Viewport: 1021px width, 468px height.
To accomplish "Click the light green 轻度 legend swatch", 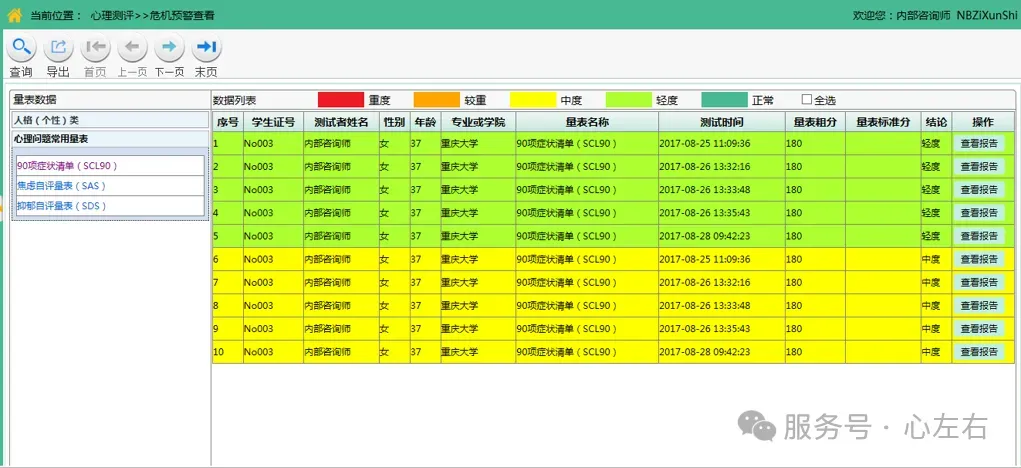I will (628, 100).
